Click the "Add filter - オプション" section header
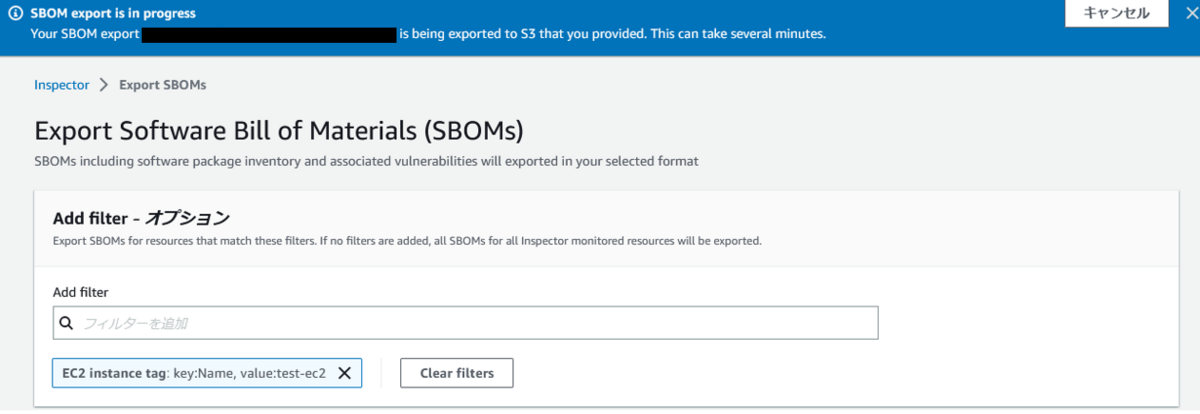 pyautogui.click(x=141, y=217)
